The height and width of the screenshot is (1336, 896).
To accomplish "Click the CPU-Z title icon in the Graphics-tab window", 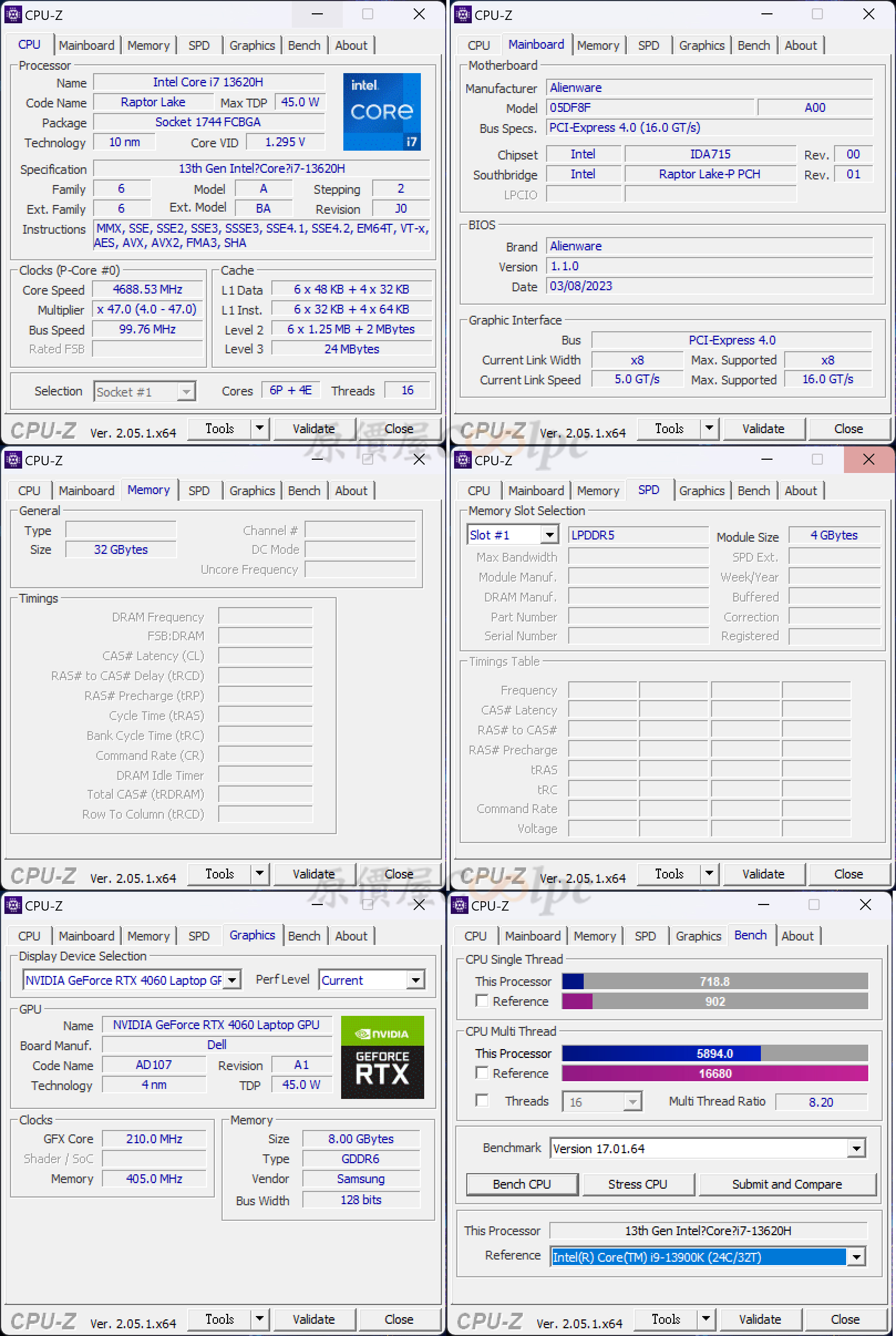I will (x=13, y=905).
